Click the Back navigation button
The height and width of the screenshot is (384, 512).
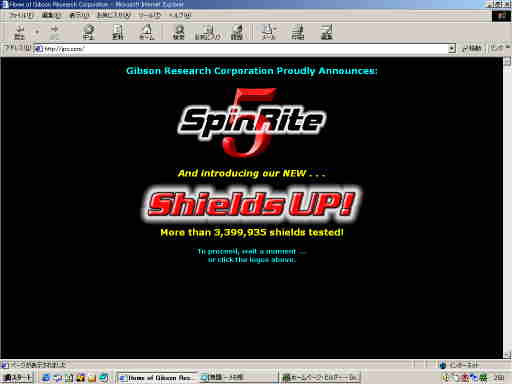[20, 33]
